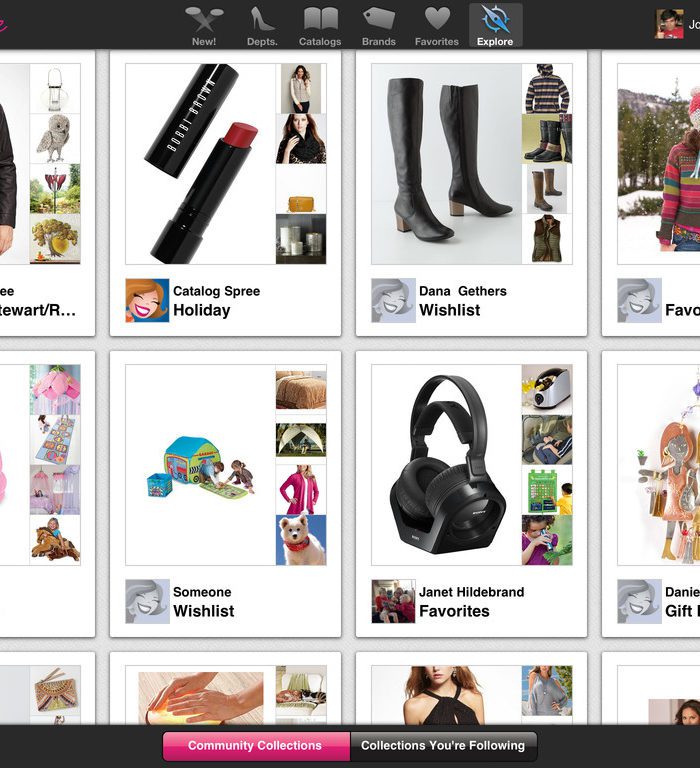View the black headphones image
This screenshot has height=768, width=700.
(x=447, y=465)
